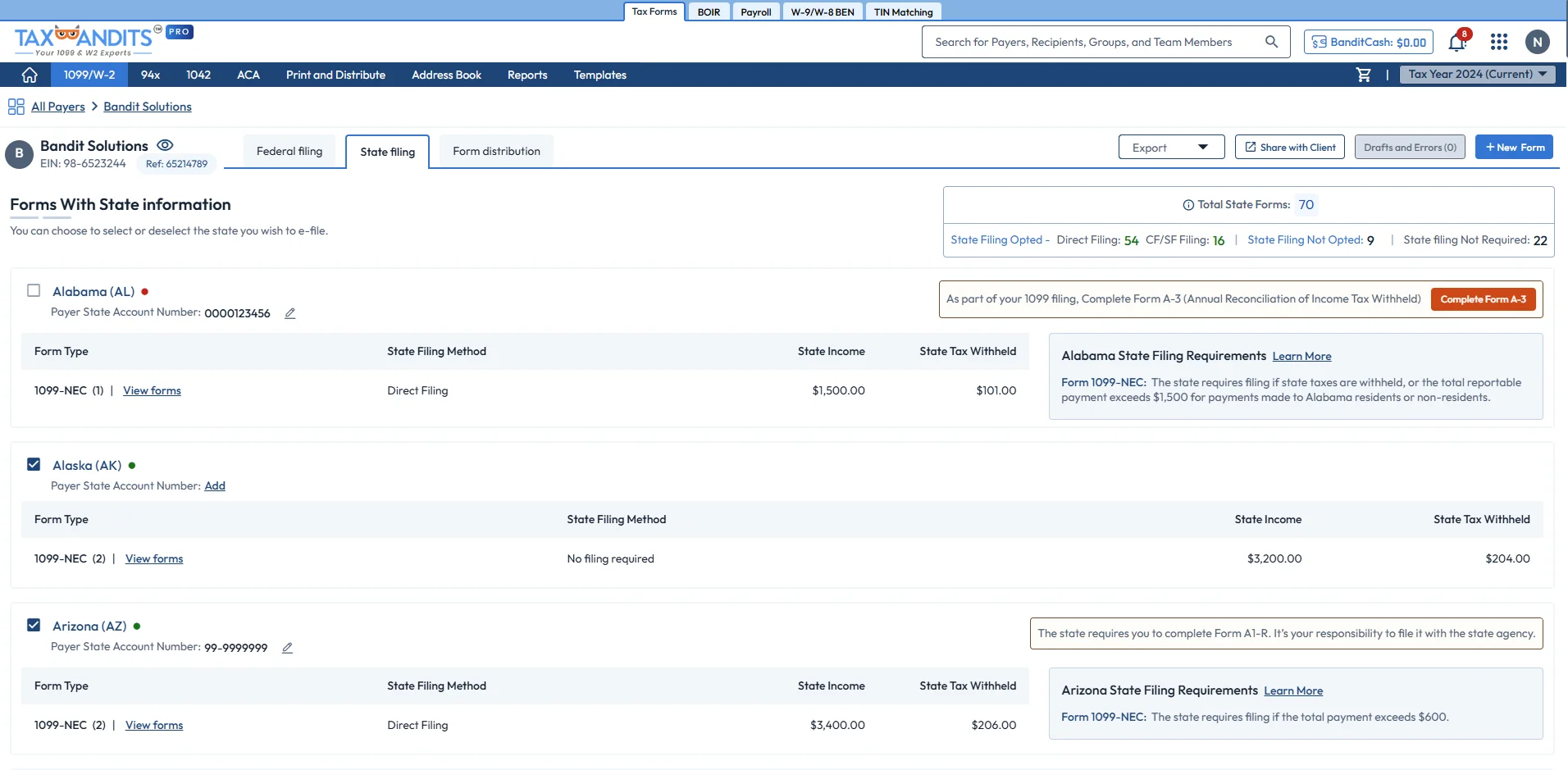
Task: Open the Tax Year 2024 dropdown
Action: pyautogui.click(x=1478, y=75)
